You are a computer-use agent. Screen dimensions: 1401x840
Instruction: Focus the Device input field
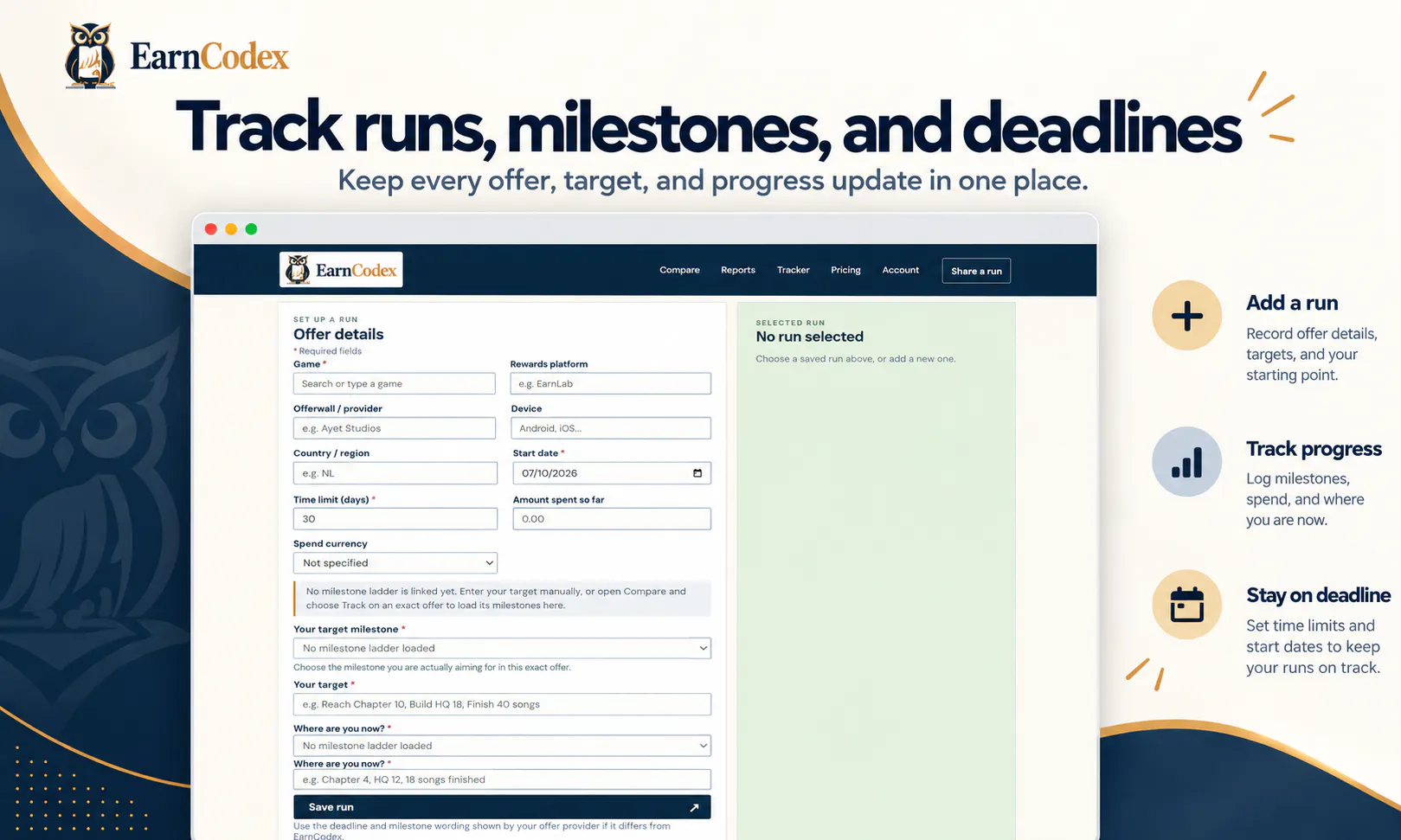click(611, 428)
